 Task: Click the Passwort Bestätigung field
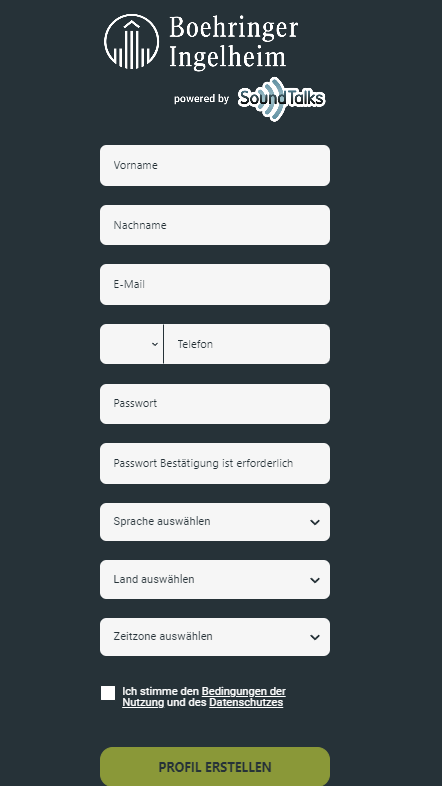[x=215, y=463]
